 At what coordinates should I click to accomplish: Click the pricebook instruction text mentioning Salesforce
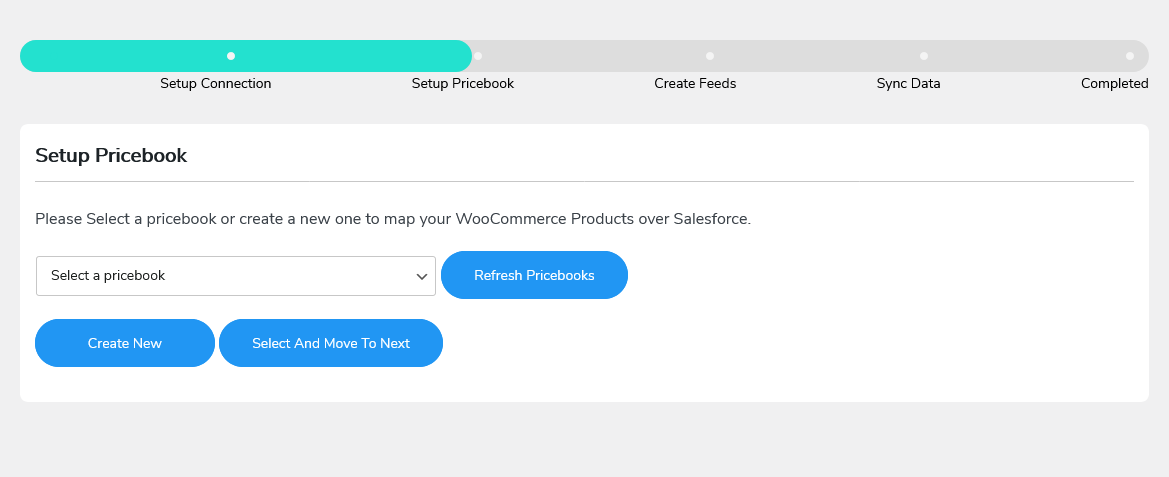point(393,218)
